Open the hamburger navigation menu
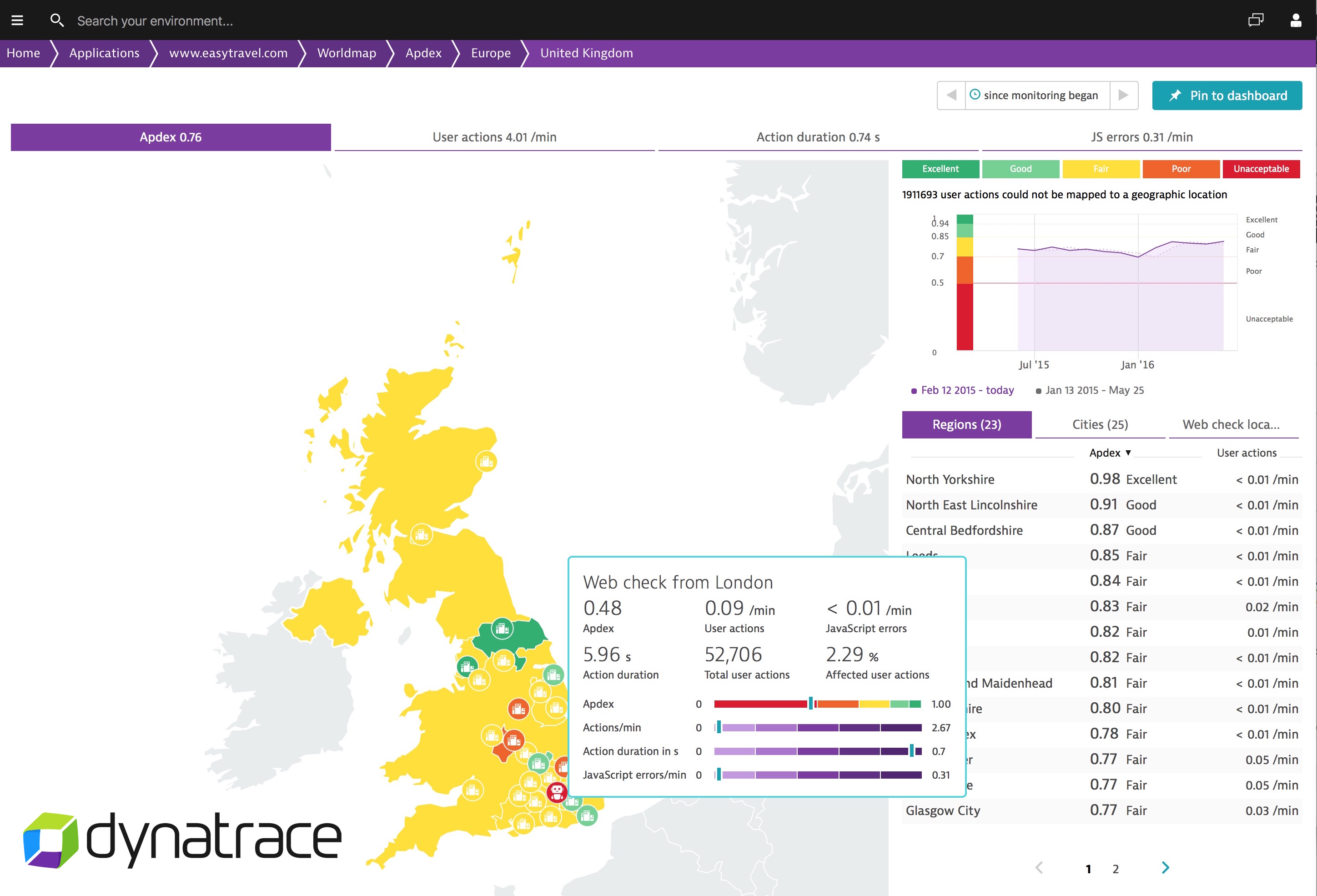 coord(18,20)
